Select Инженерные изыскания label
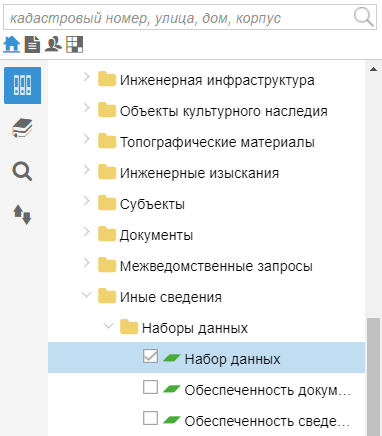Image resolution: width=382 pixels, height=436 pixels. pyautogui.click(x=199, y=173)
